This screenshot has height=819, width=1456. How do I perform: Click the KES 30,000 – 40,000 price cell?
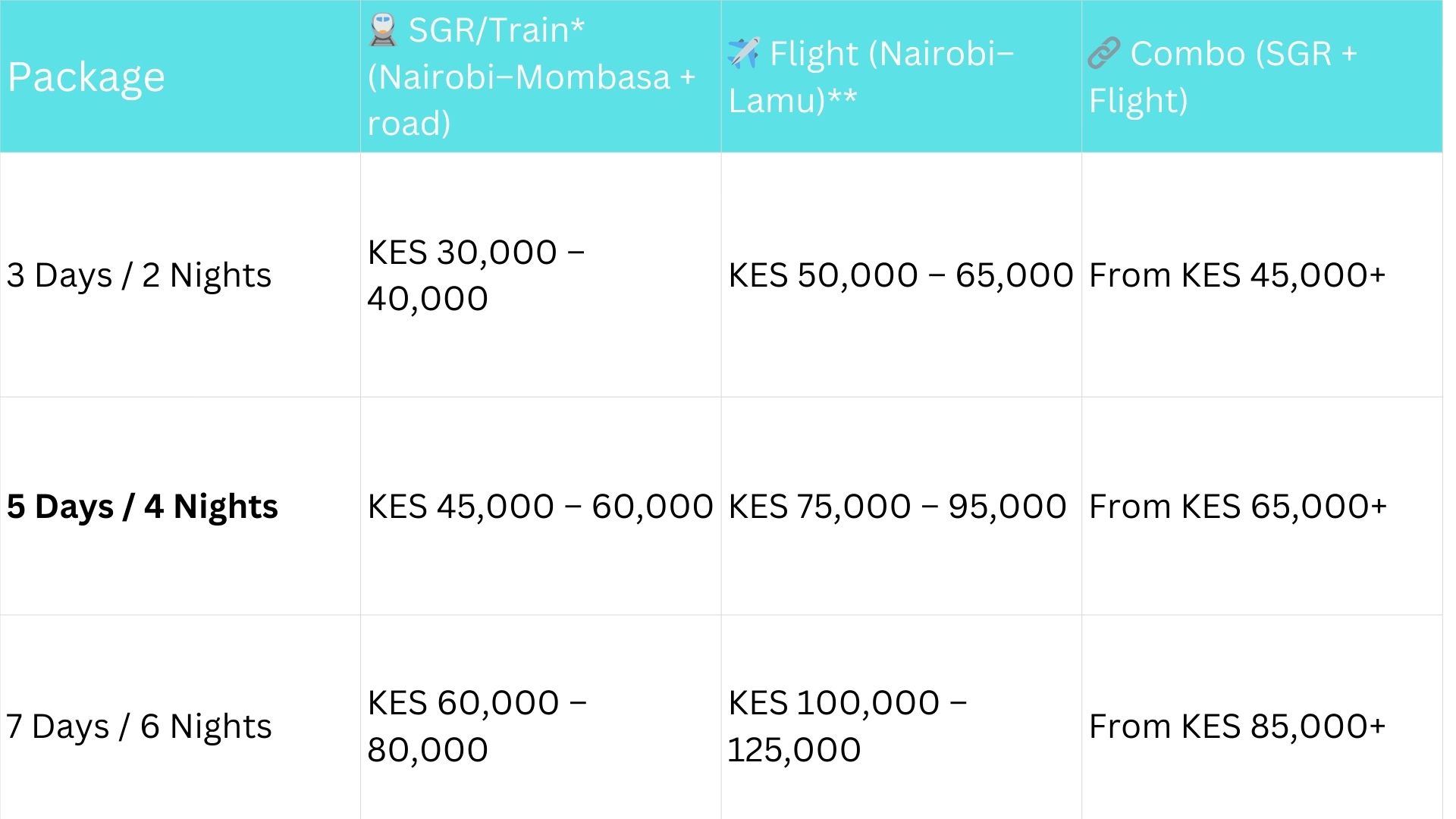(x=475, y=275)
